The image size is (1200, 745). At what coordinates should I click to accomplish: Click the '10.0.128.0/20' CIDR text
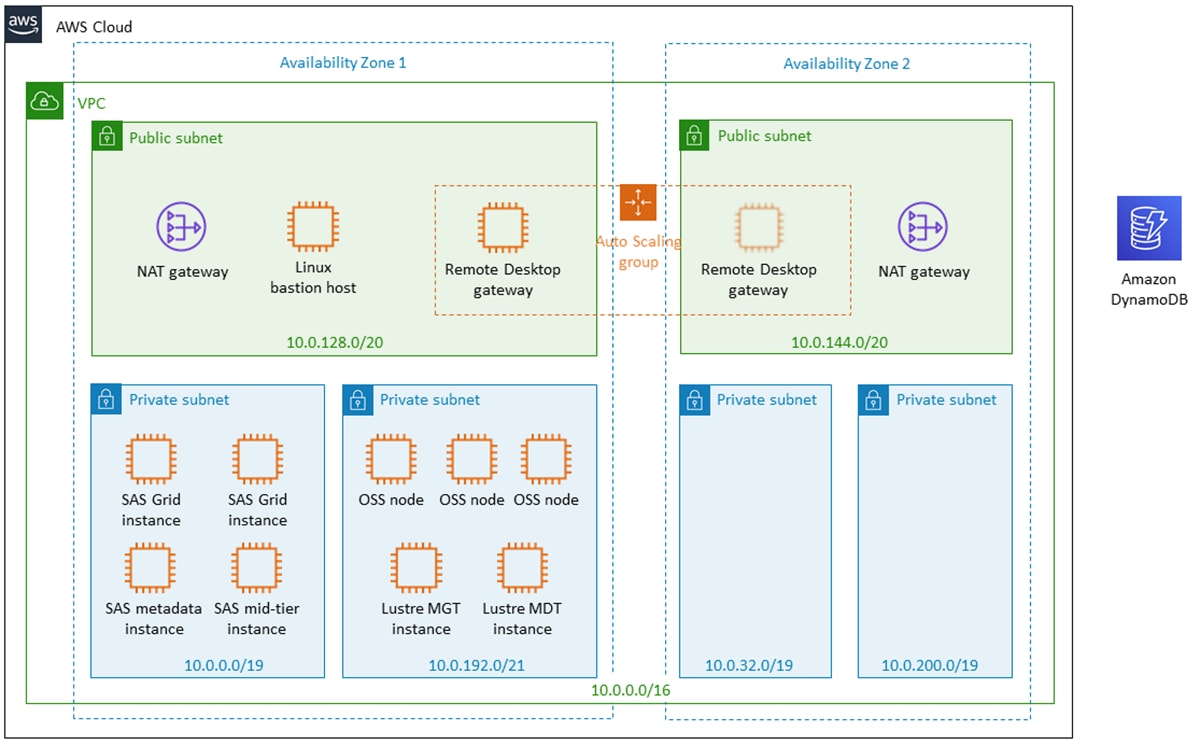[335, 342]
